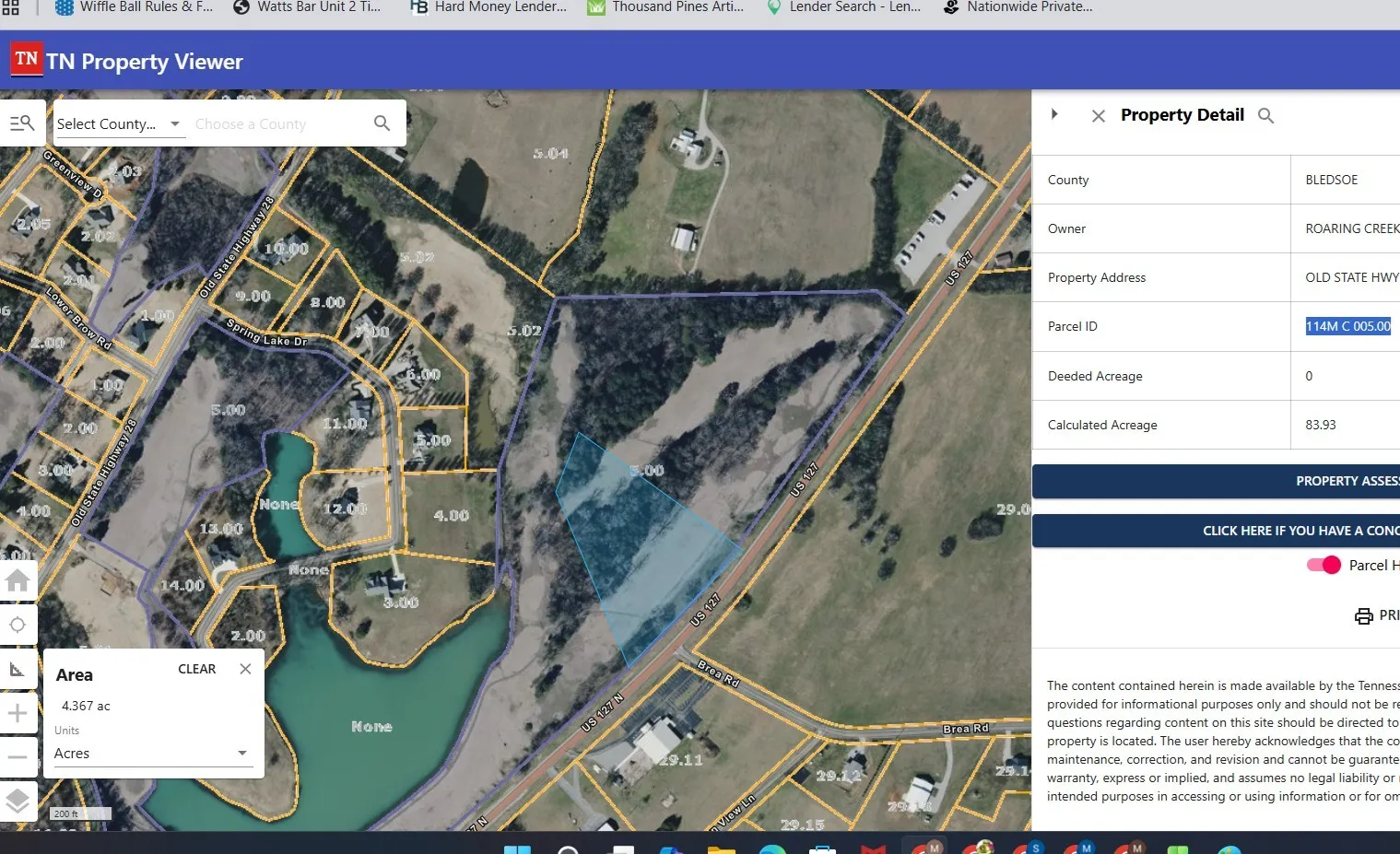Screen dimensions: 1400x854
Task: Open the Hard Money Lender bookmark
Action: pos(488,7)
